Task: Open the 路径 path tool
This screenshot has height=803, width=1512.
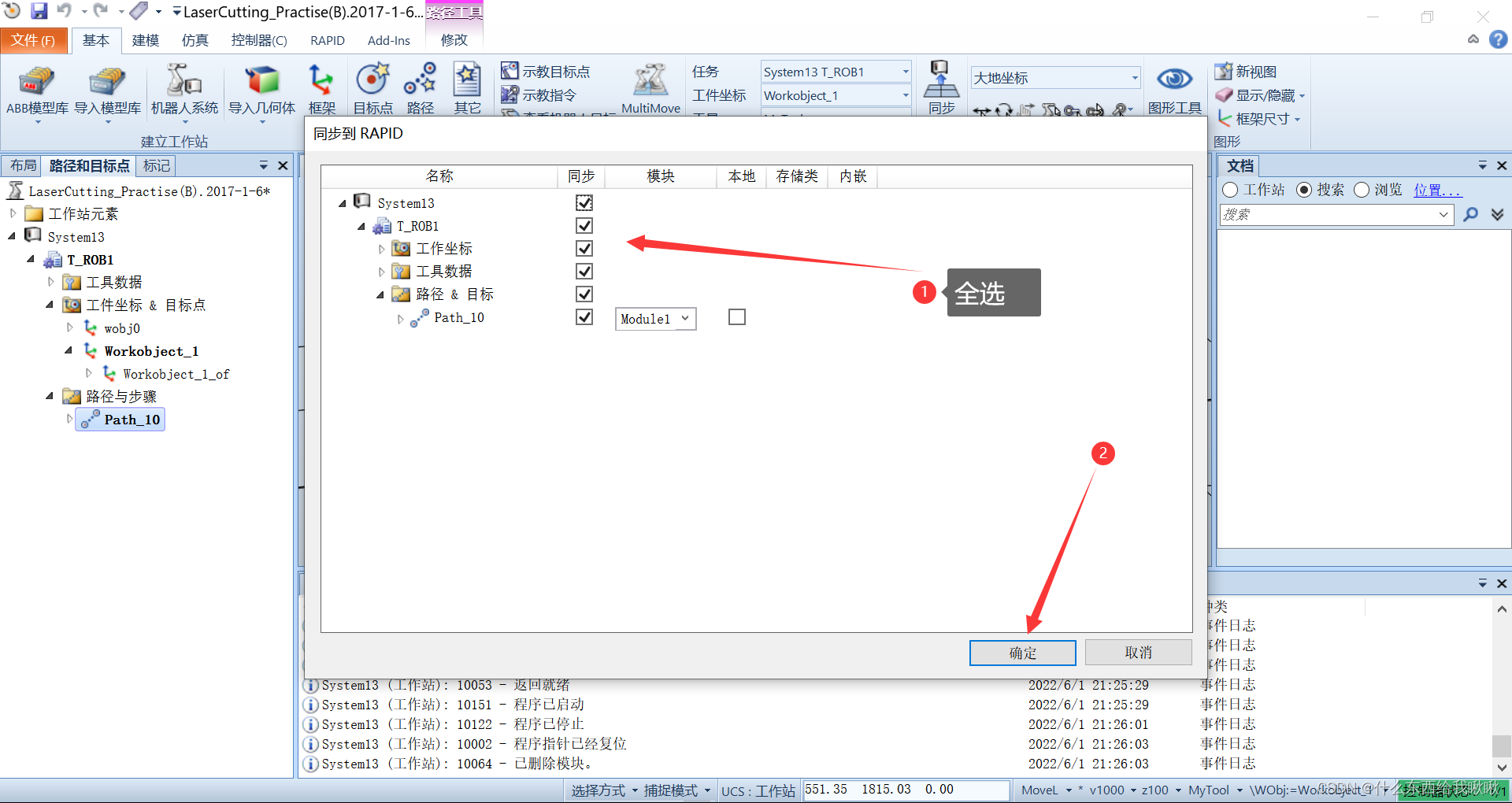Action: (420, 91)
